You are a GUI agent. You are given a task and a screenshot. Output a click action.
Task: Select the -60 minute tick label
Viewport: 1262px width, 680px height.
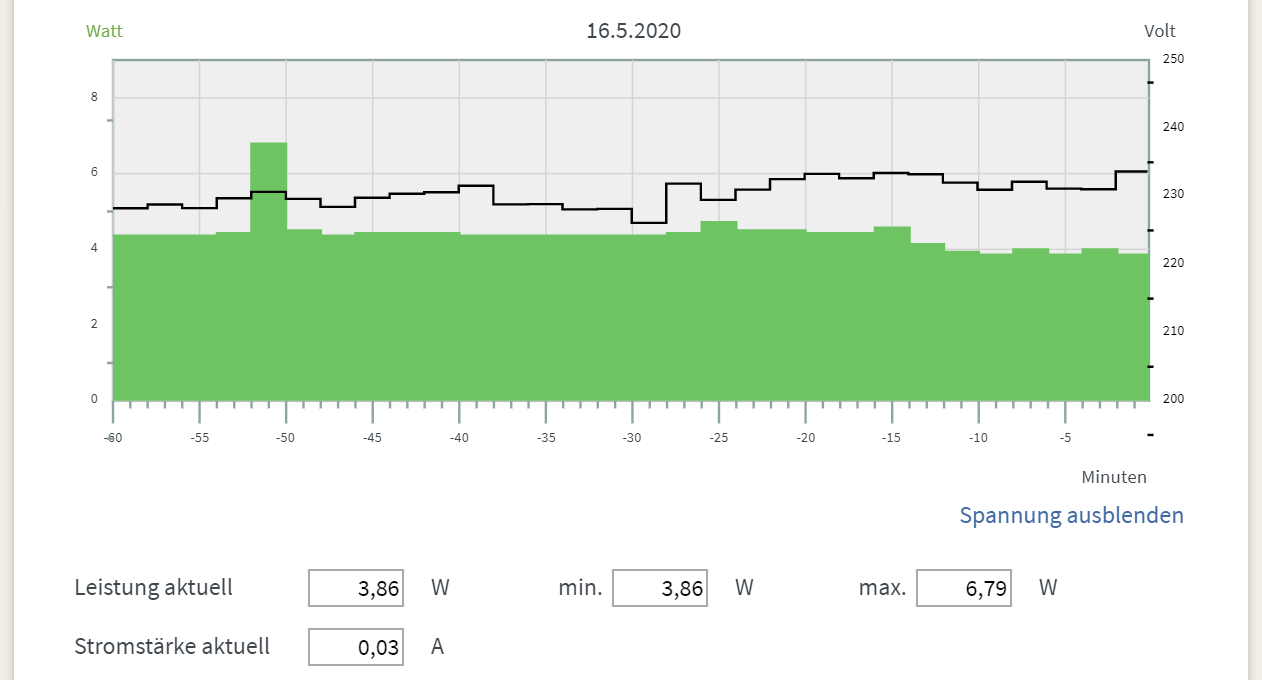pos(113,438)
